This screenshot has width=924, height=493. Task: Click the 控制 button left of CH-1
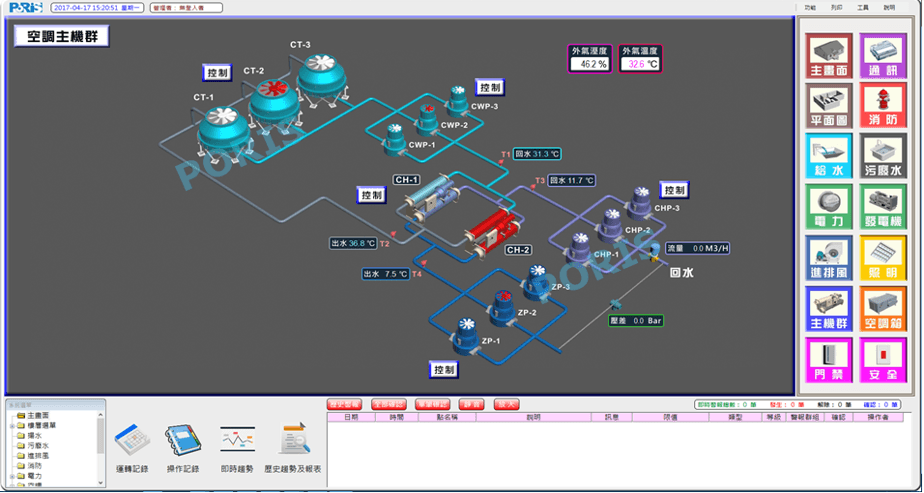click(x=372, y=195)
